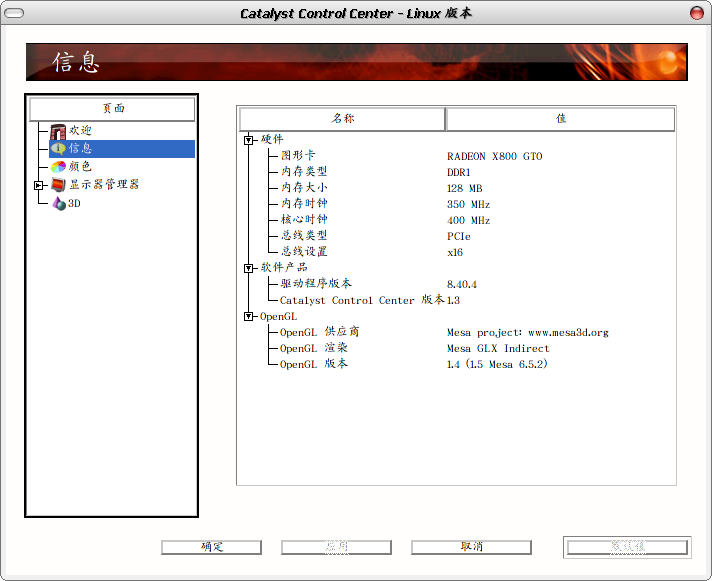Select 颜色 in the page tree
This screenshot has height=581, width=712.
pyautogui.click(x=80, y=167)
